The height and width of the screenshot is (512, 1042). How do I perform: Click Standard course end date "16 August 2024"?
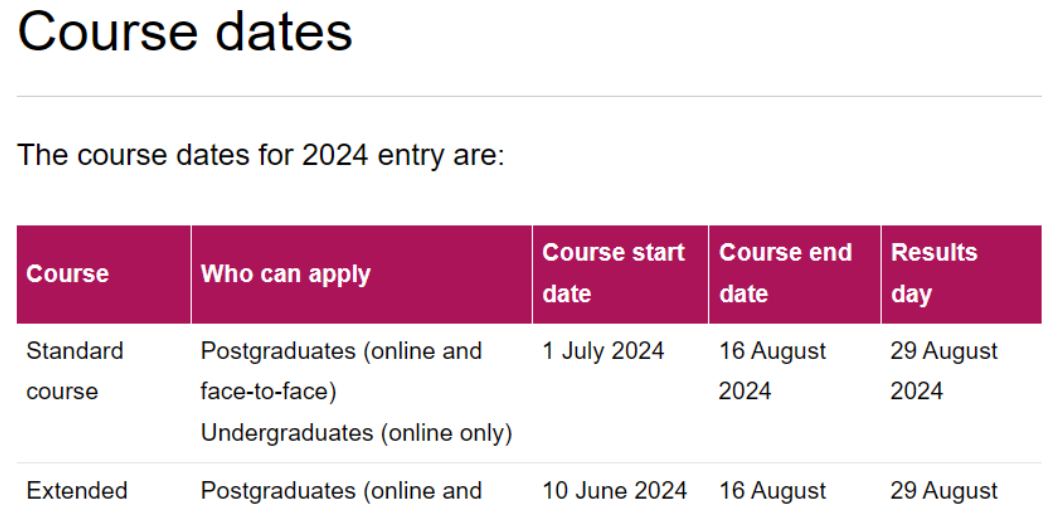[x=772, y=371]
